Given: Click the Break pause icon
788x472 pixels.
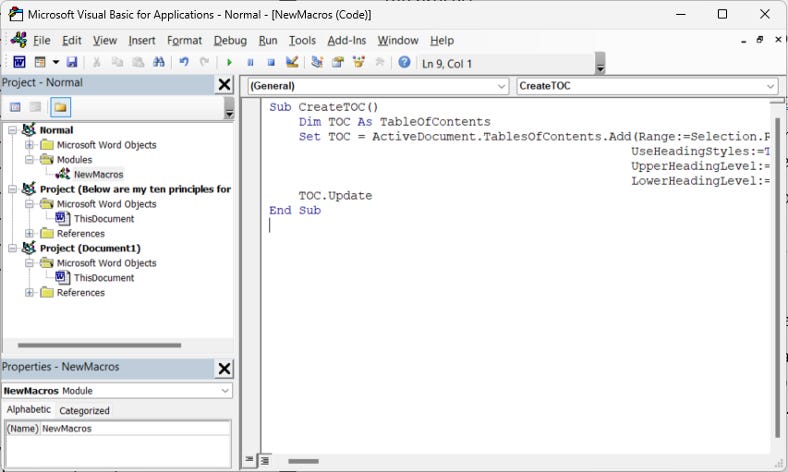Looking at the screenshot, I should click(x=250, y=62).
